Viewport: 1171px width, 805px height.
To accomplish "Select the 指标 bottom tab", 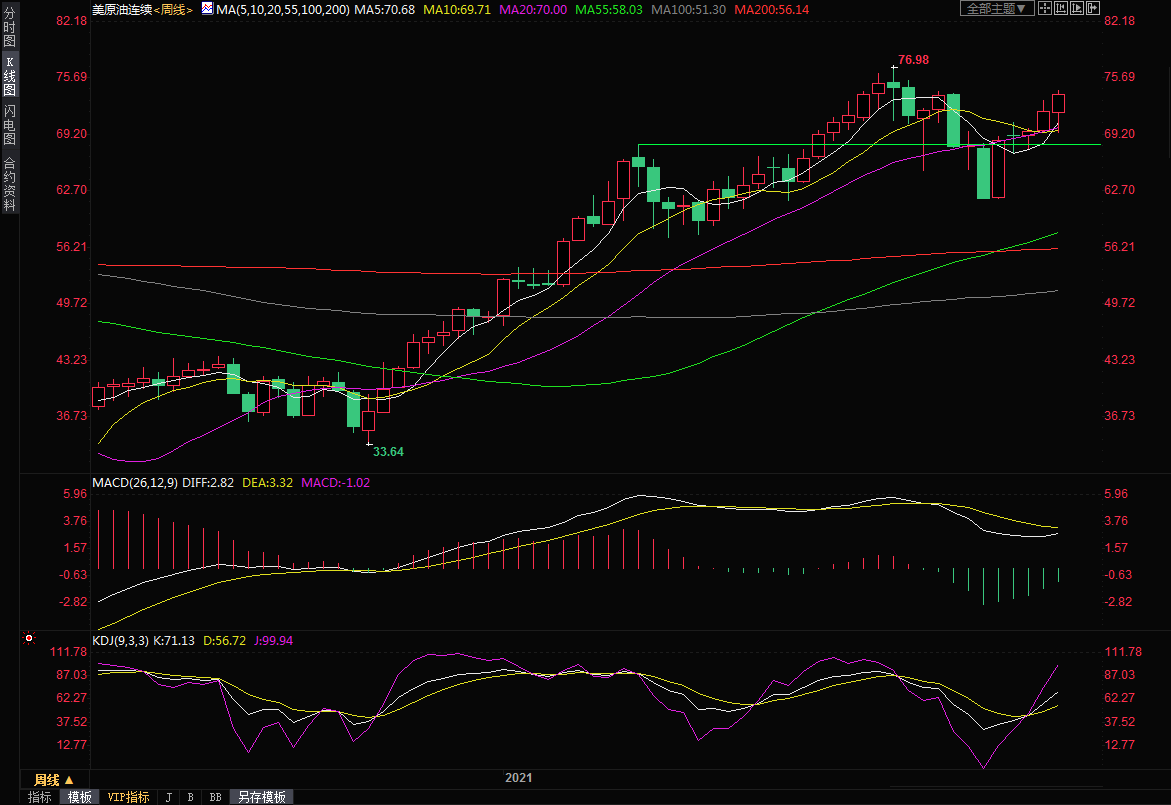I will tap(40, 797).
